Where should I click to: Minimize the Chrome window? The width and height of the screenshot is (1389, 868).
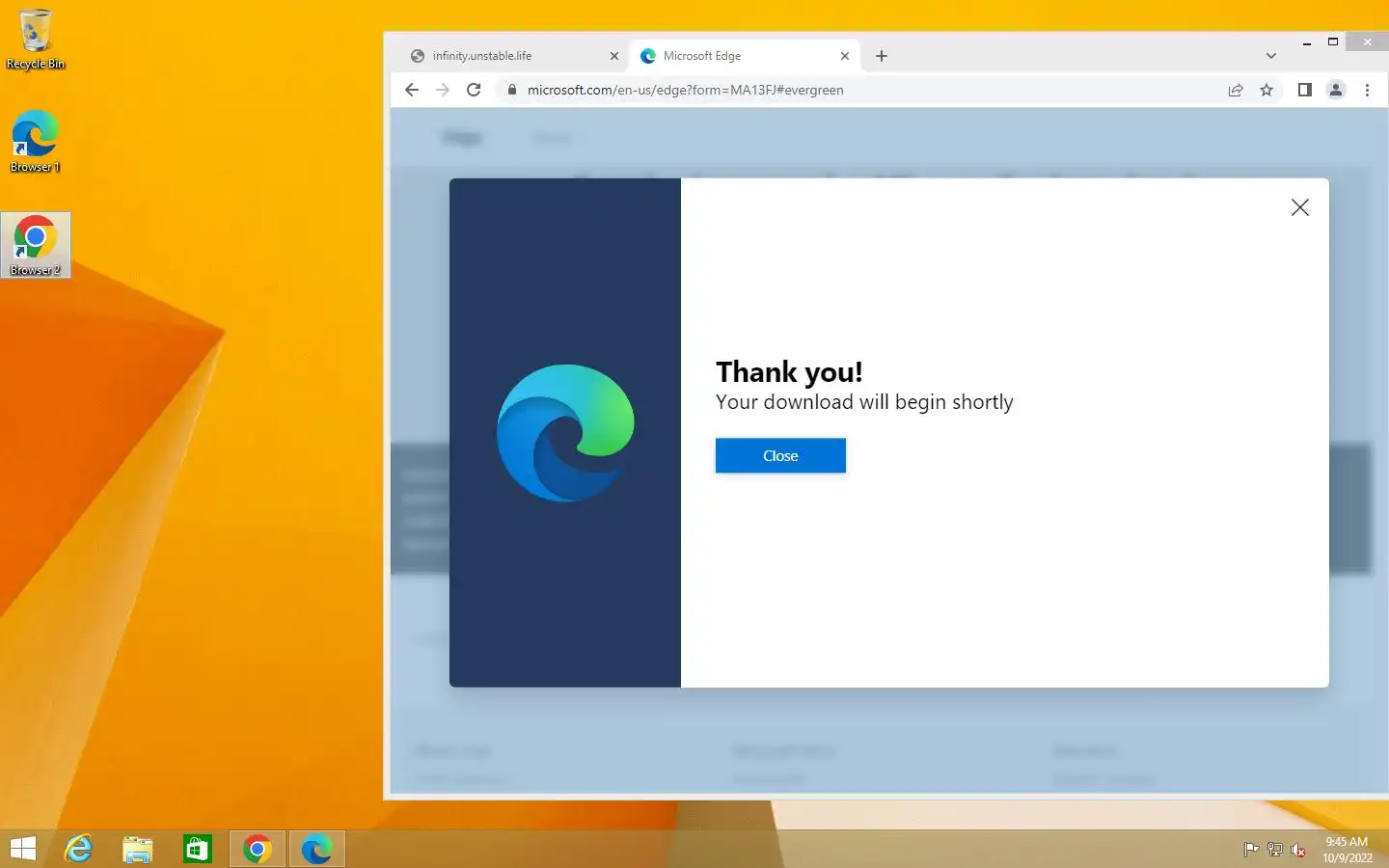[x=1307, y=42]
